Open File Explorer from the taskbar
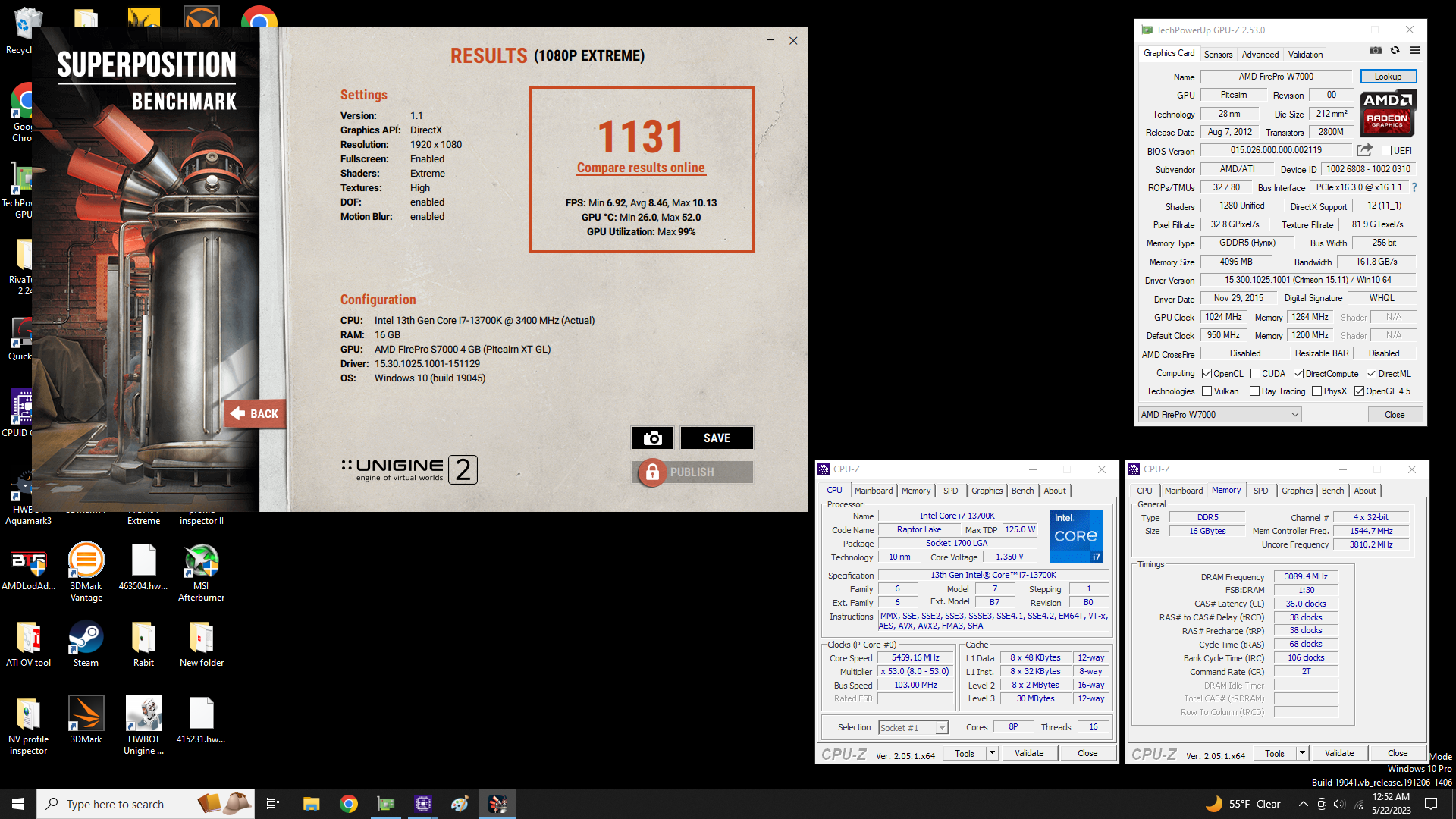 click(x=311, y=804)
